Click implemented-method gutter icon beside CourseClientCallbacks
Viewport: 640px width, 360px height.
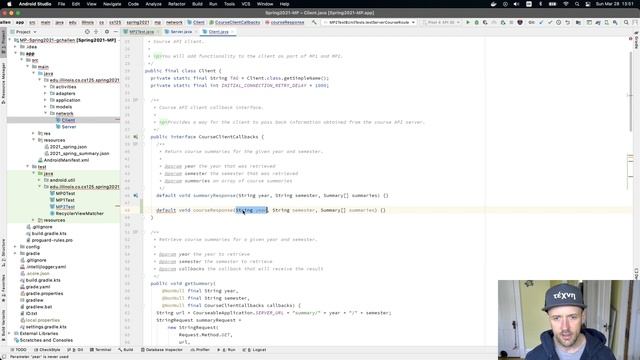(x=135, y=137)
